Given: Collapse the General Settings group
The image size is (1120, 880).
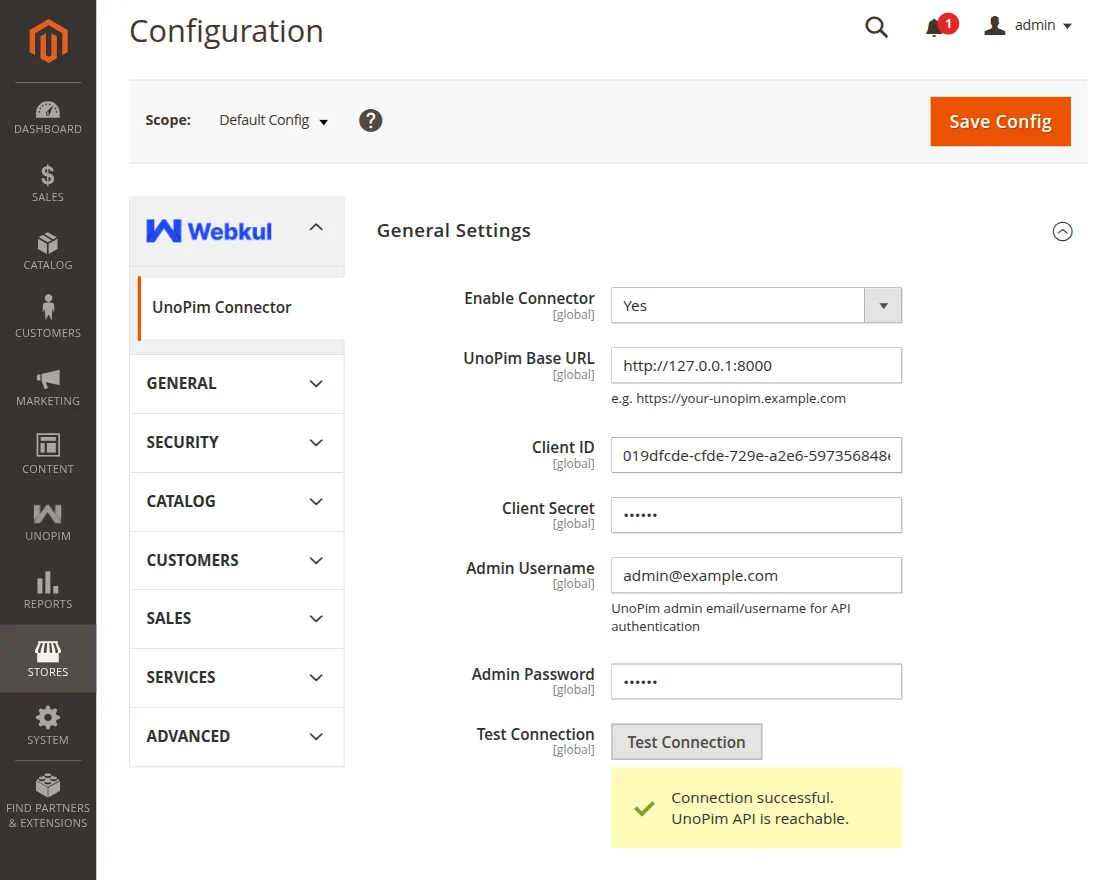Looking at the screenshot, I should (1062, 231).
